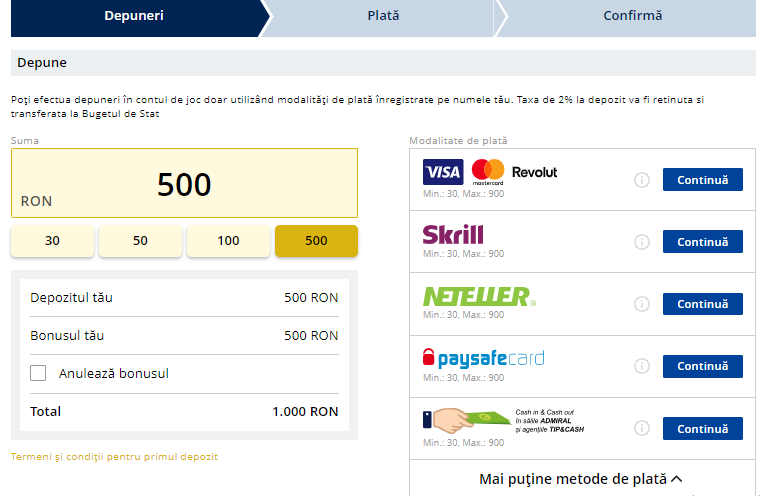Continue with Skrill payment
Image resolution: width=767 pixels, height=496 pixels.
click(702, 242)
